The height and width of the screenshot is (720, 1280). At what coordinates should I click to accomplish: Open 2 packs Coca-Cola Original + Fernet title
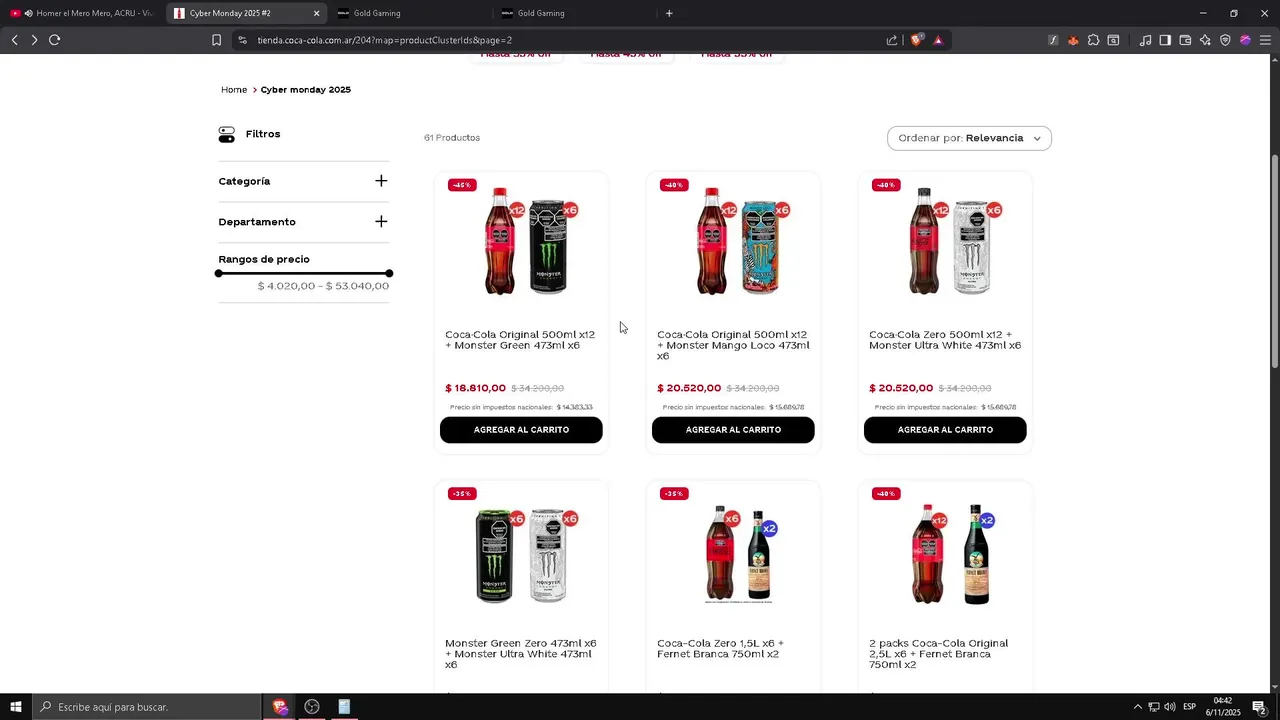tap(939, 654)
